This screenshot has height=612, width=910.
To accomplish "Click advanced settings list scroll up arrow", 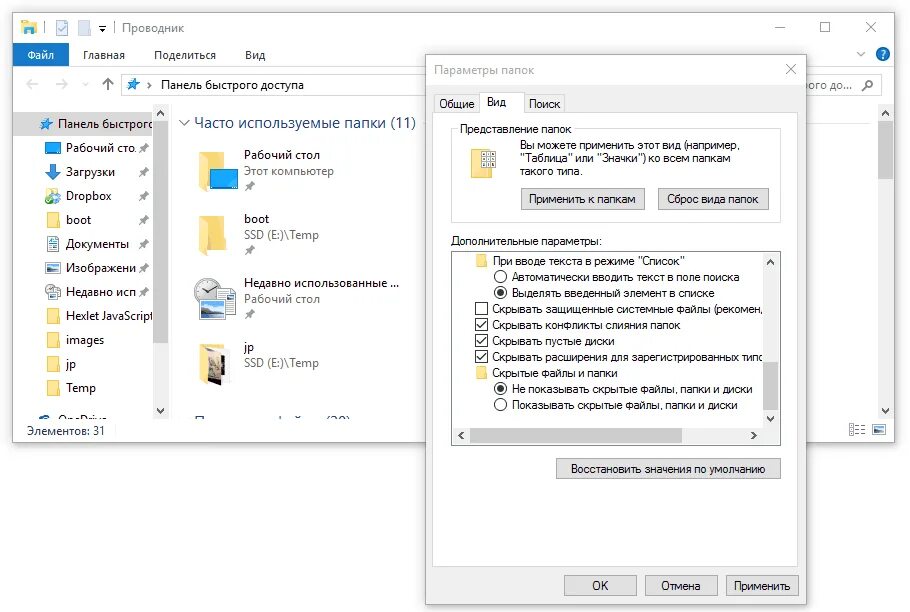I will coord(770,262).
